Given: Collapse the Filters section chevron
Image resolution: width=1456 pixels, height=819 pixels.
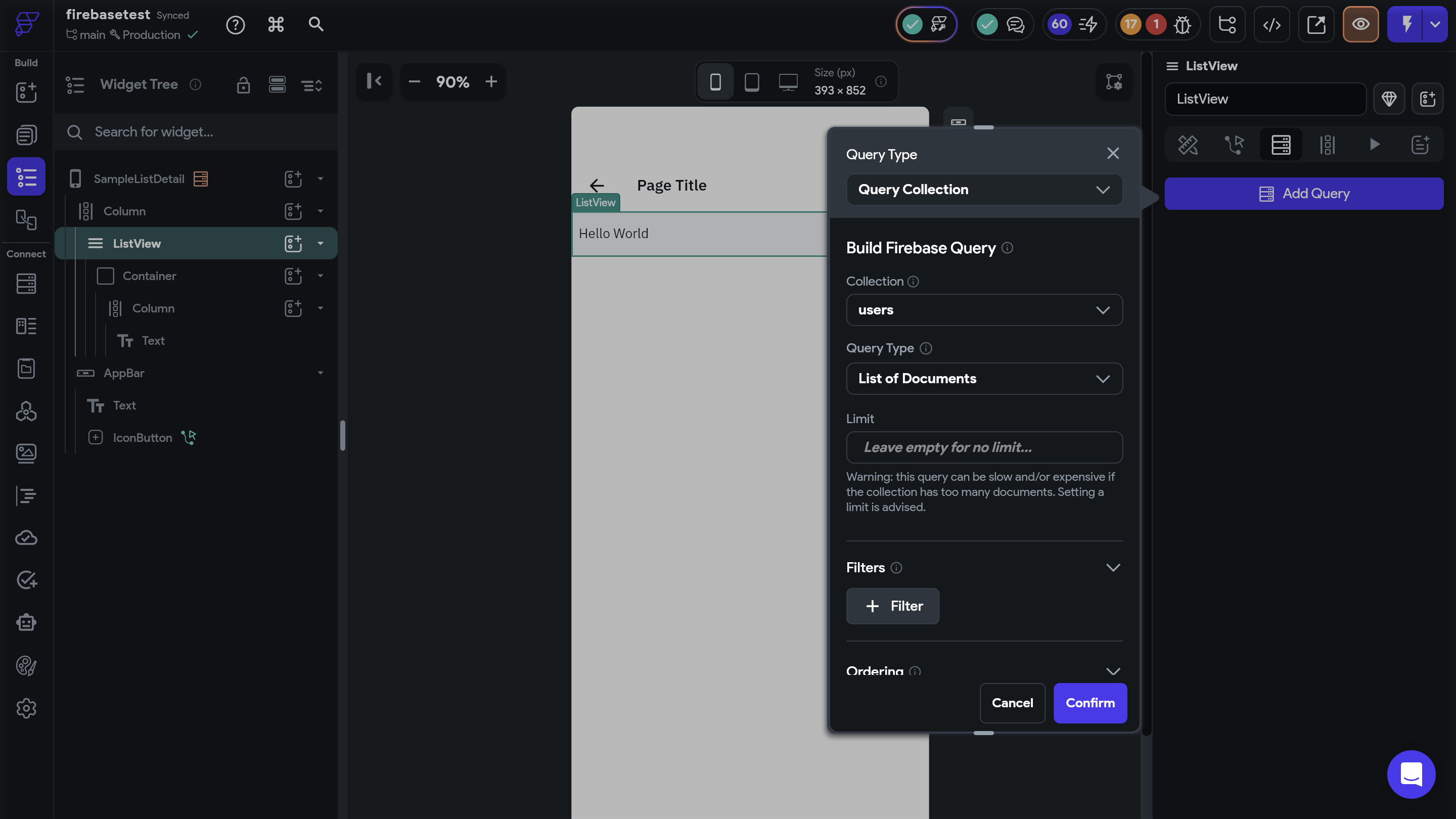Looking at the screenshot, I should tap(1112, 567).
